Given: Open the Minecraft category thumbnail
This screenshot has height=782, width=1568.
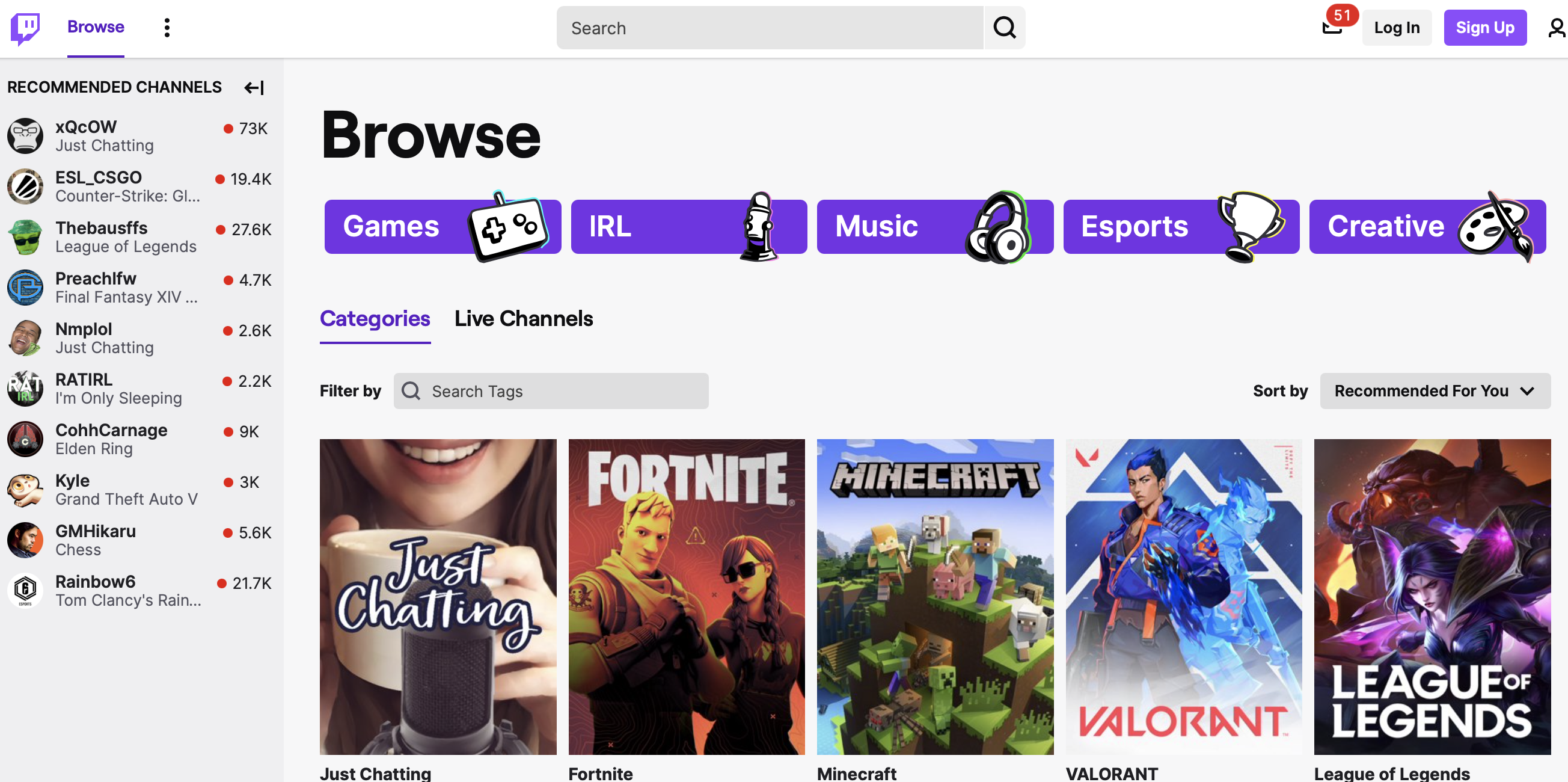Looking at the screenshot, I should [935, 597].
